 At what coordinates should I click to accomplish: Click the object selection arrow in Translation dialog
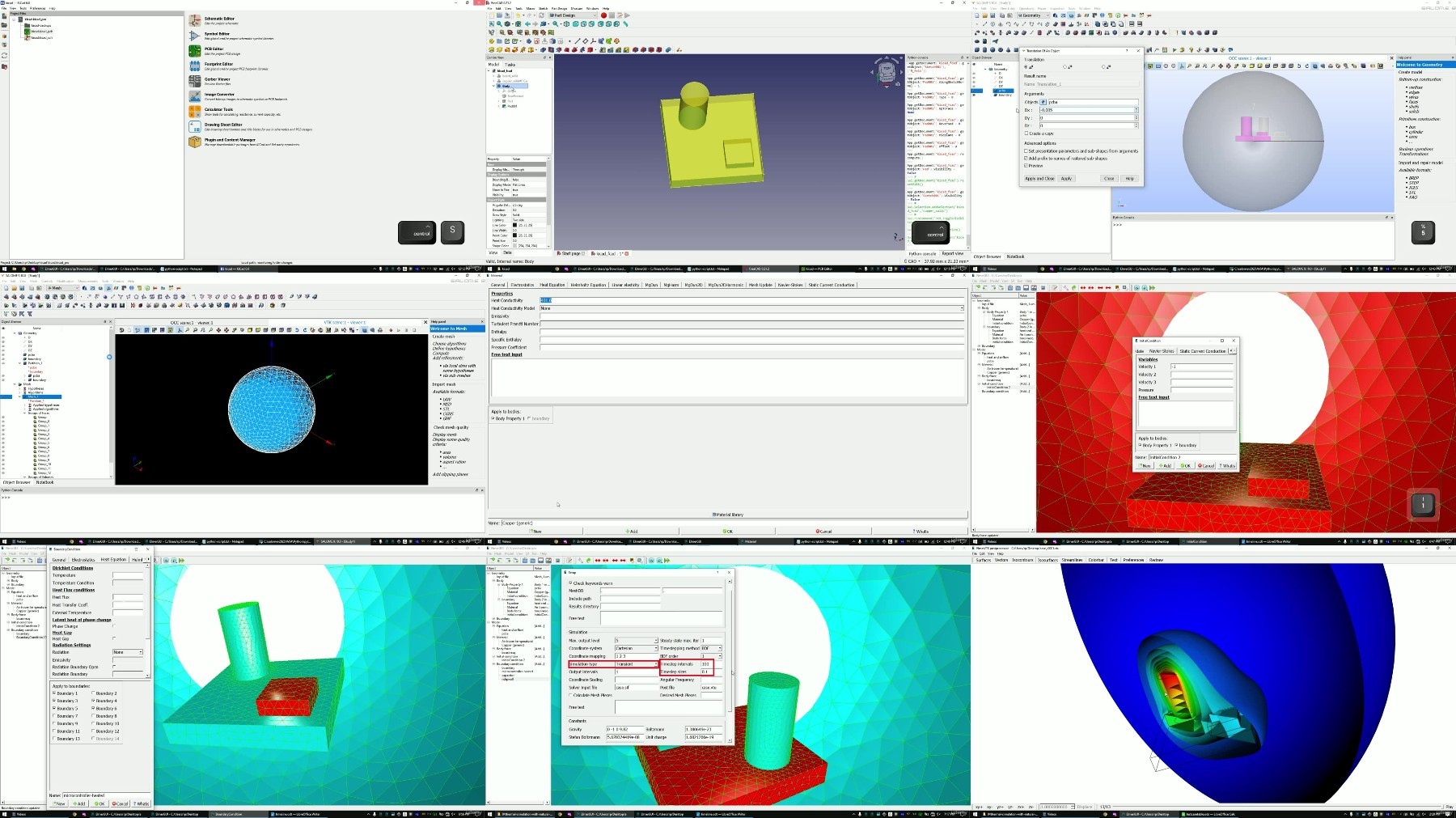click(x=1043, y=102)
